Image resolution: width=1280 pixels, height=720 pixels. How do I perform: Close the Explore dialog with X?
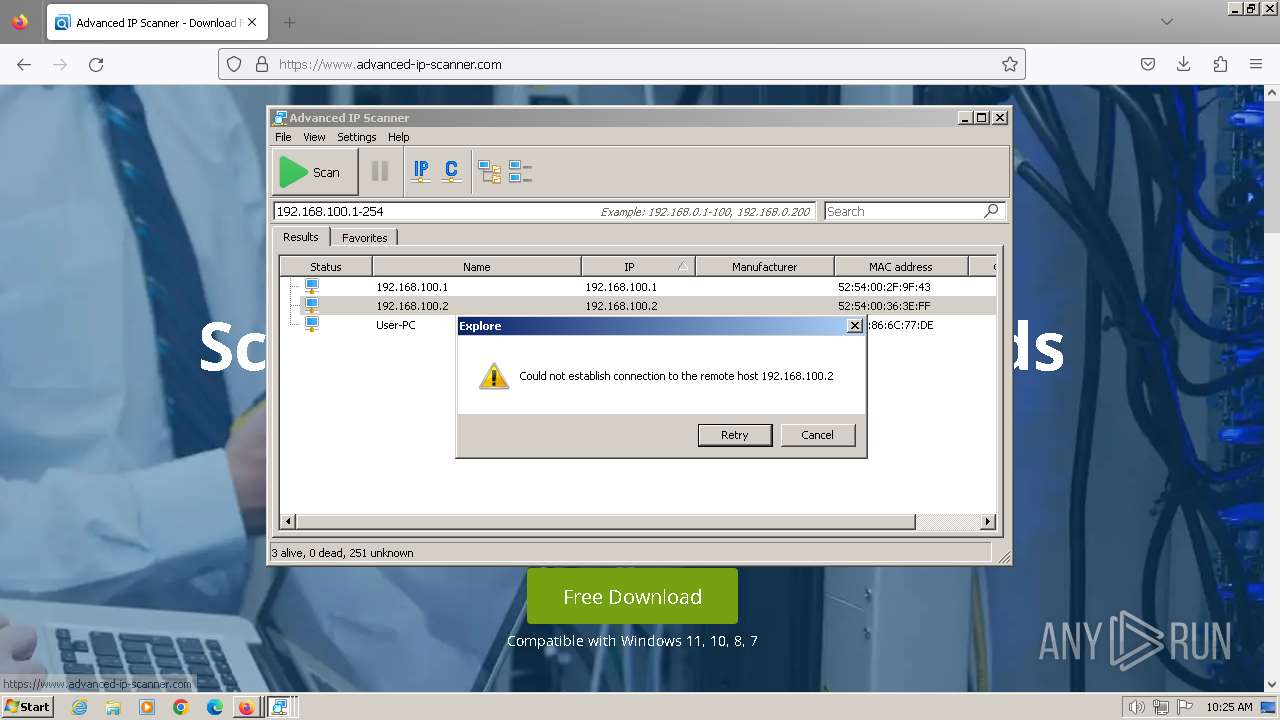pos(854,326)
